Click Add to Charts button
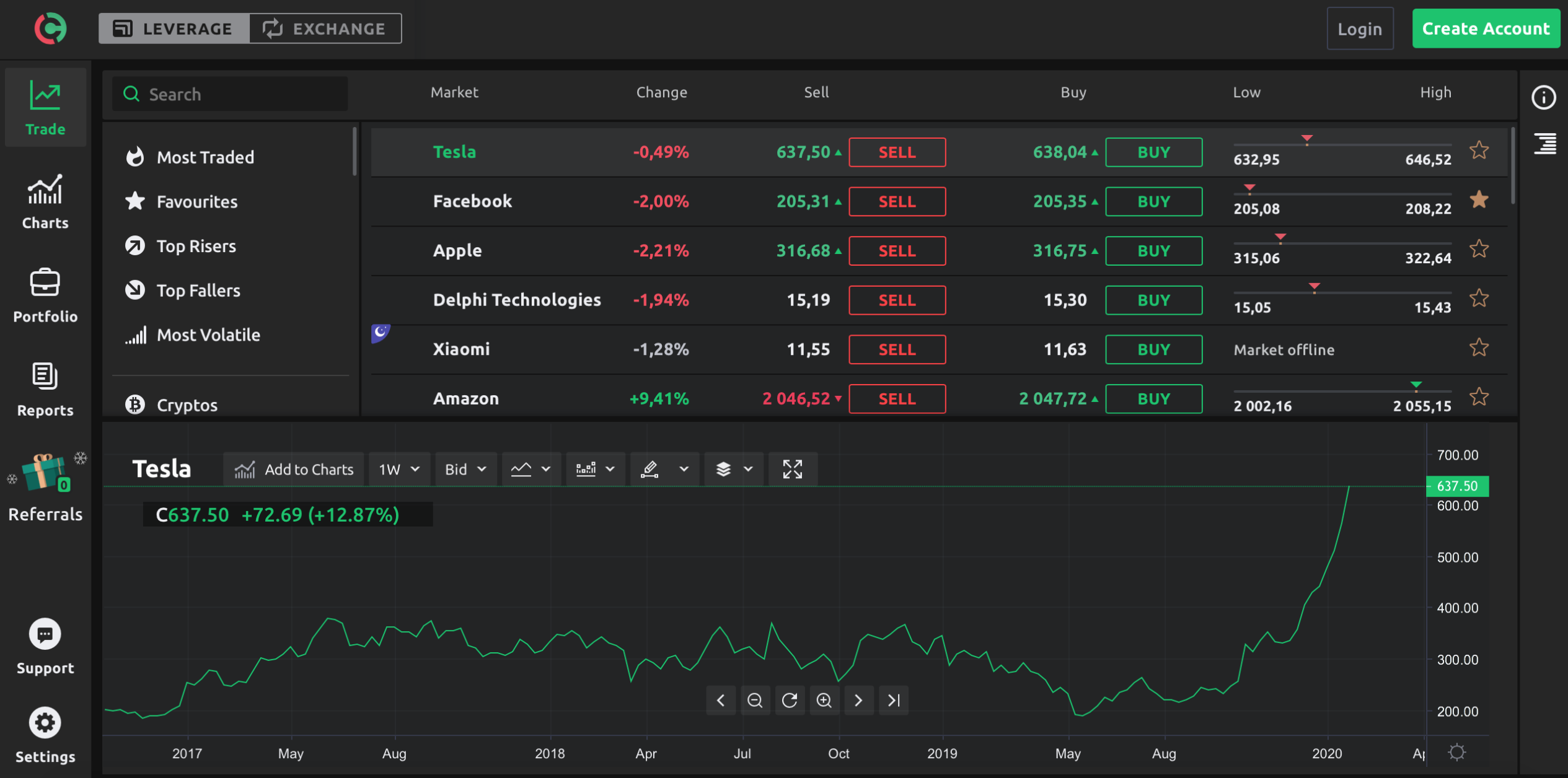The width and height of the screenshot is (1568, 778). pyautogui.click(x=293, y=469)
